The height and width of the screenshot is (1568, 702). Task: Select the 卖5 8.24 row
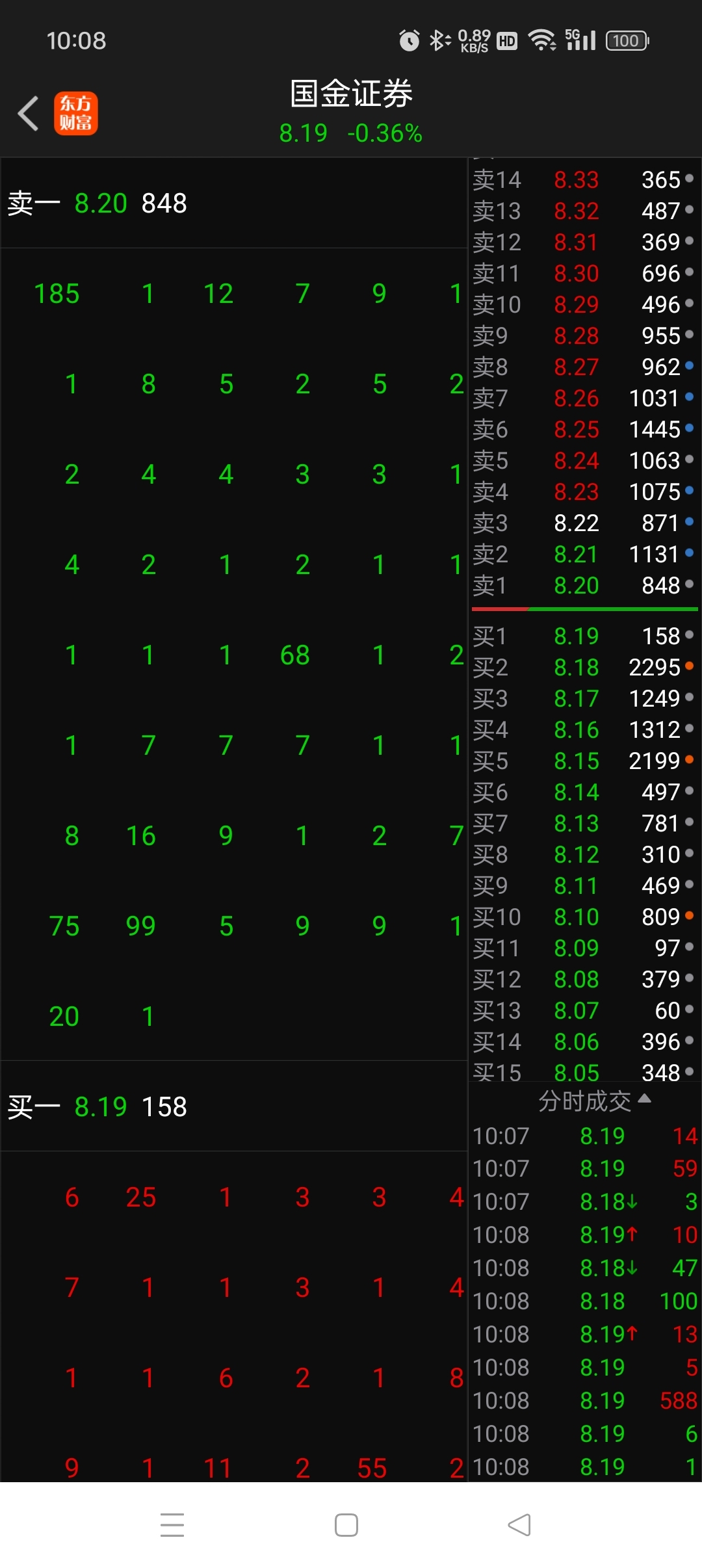pos(584,460)
